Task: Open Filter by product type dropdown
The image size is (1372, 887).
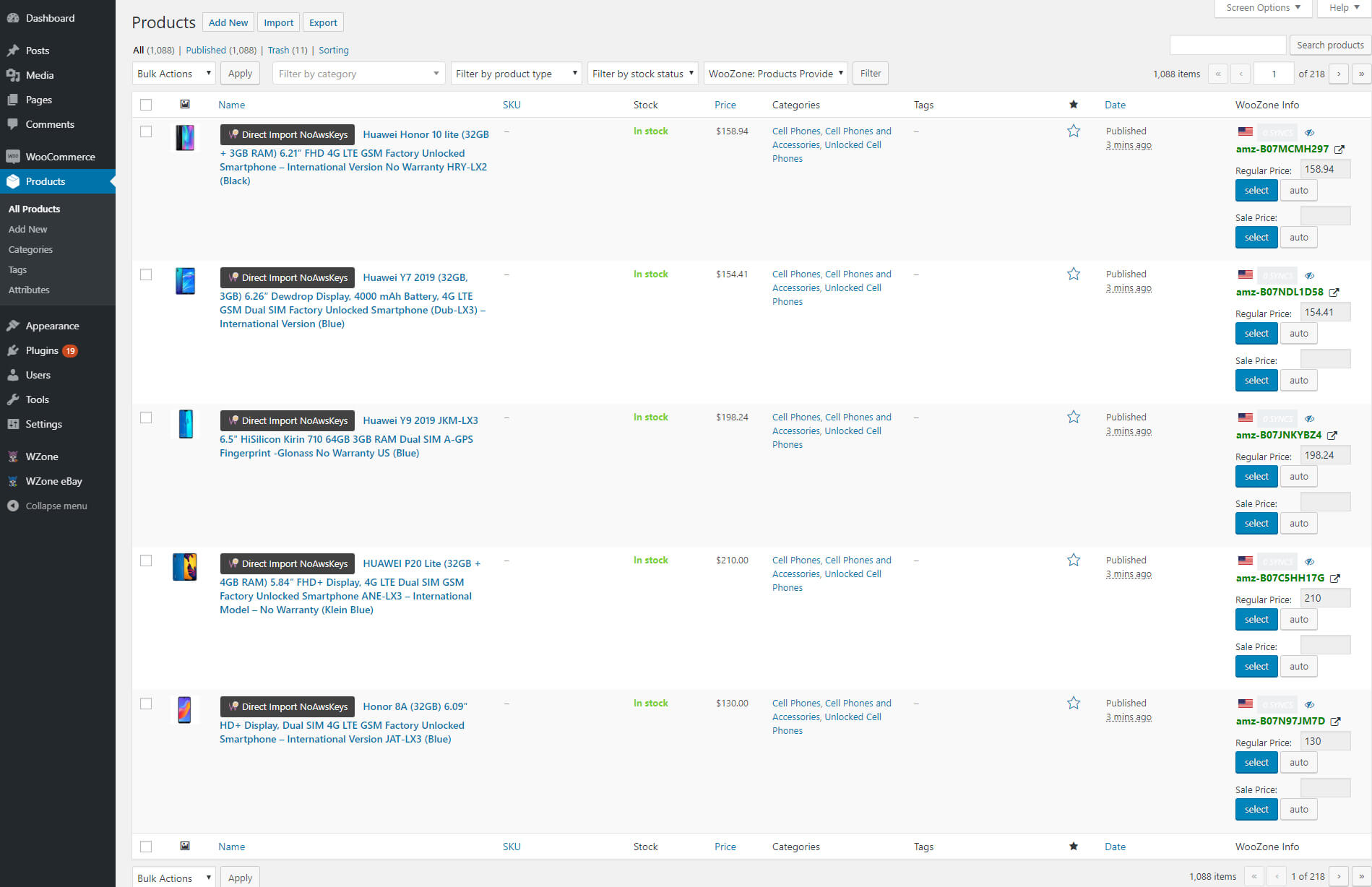Action: (516, 74)
